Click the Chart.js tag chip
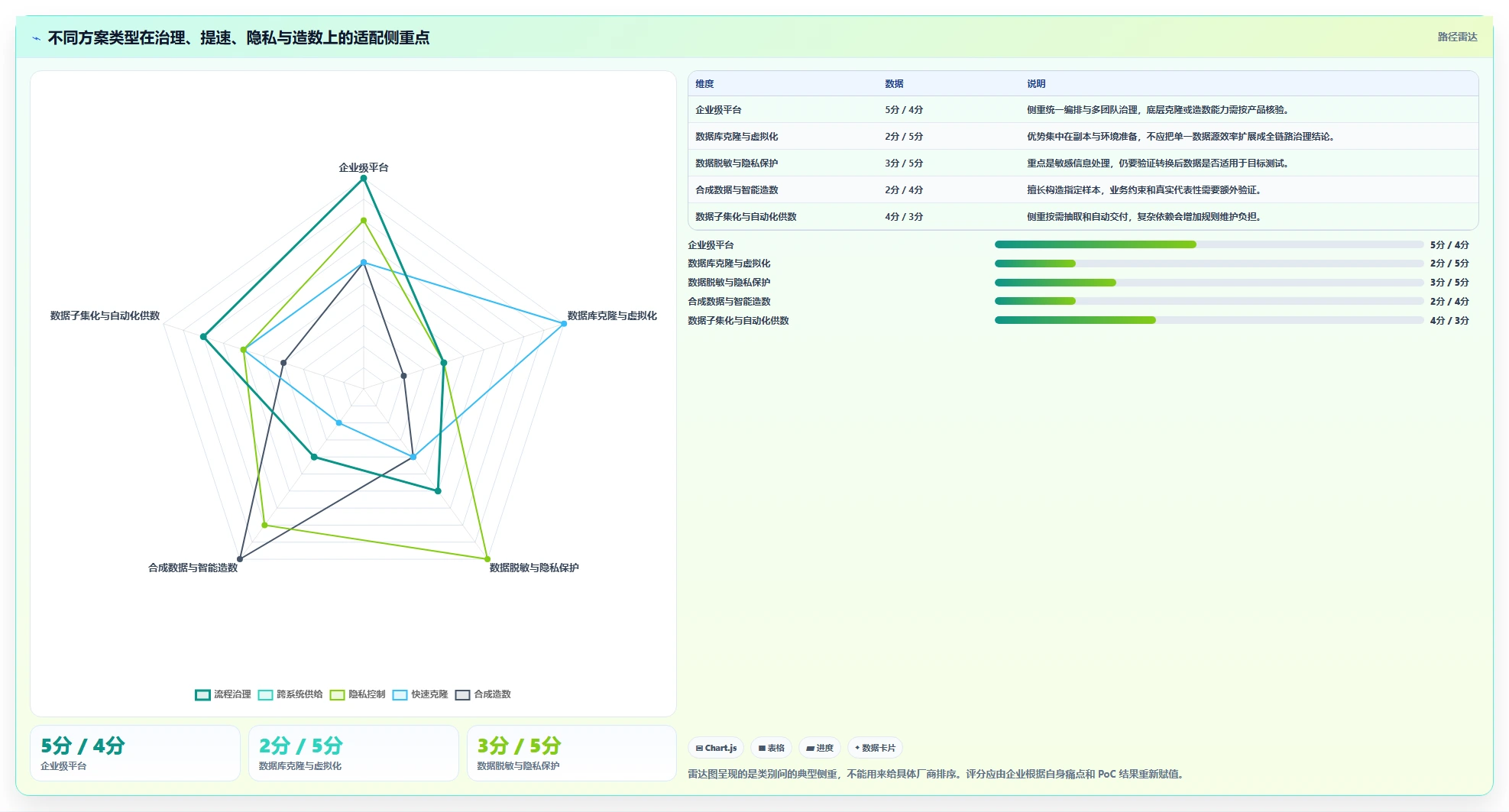Image resolution: width=1509 pixels, height=812 pixels. point(716,748)
